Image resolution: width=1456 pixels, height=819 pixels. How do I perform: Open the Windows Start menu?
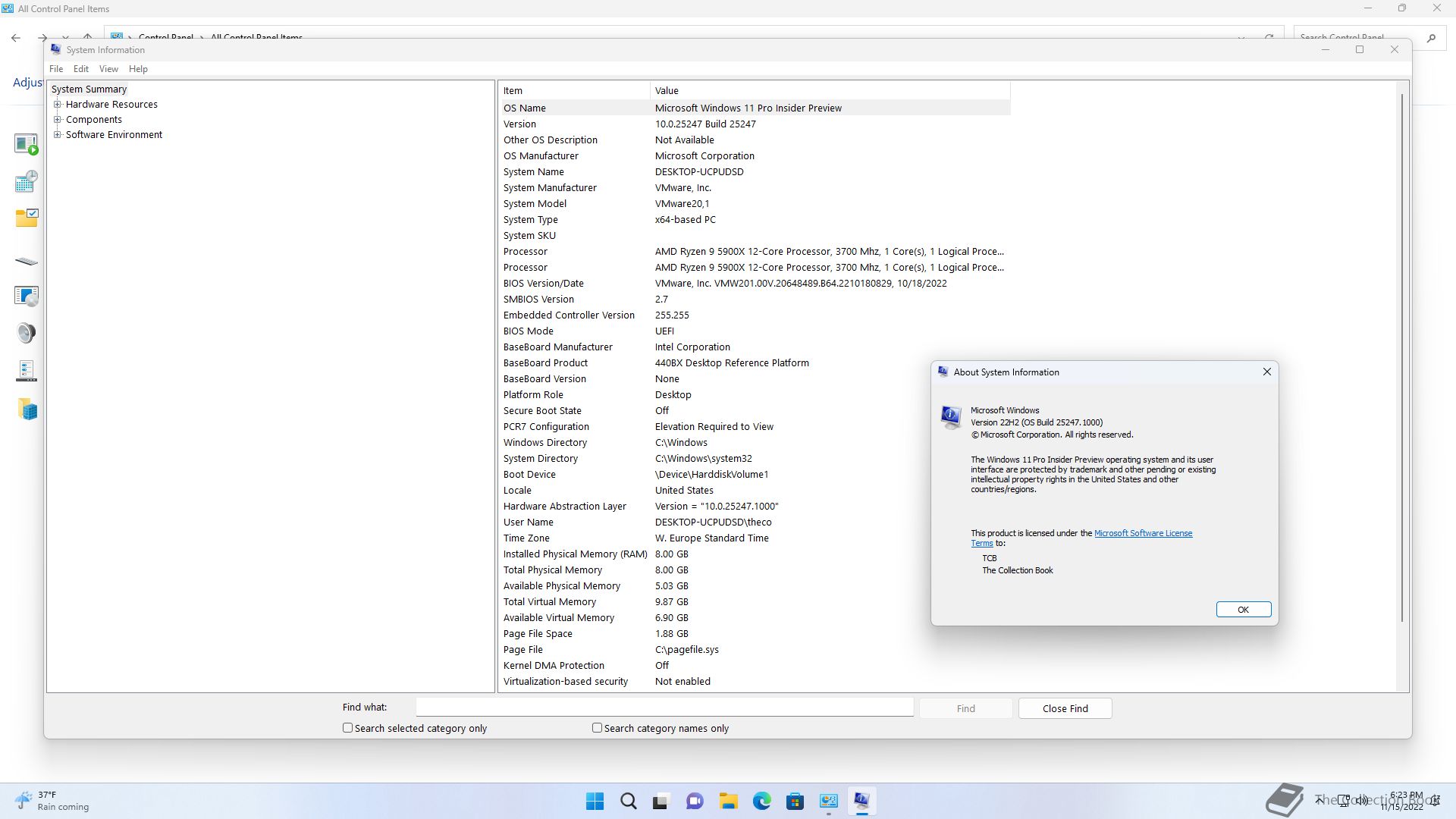click(x=595, y=801)
